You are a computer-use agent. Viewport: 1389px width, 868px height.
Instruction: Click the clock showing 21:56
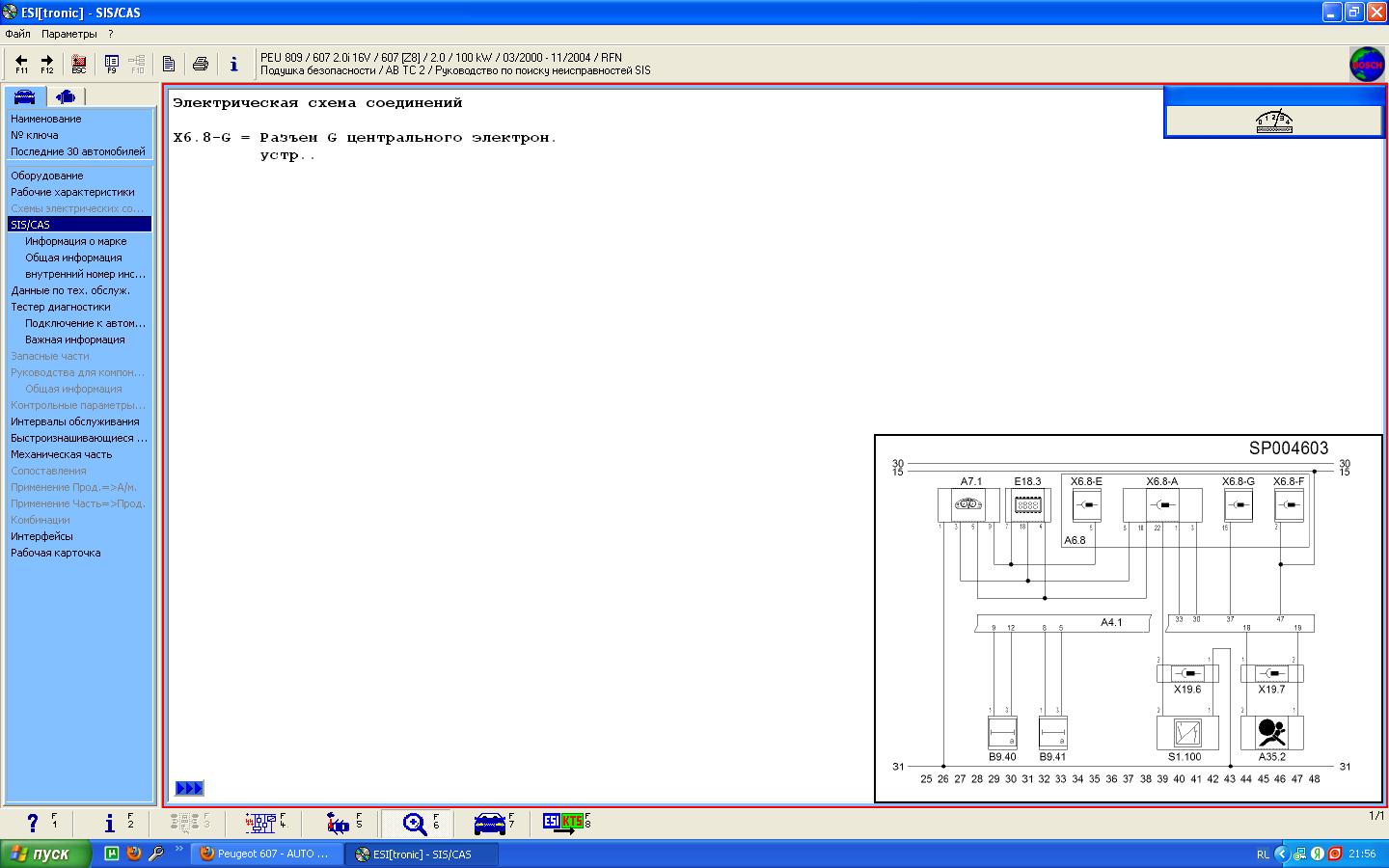click(x=1362, y=854)
